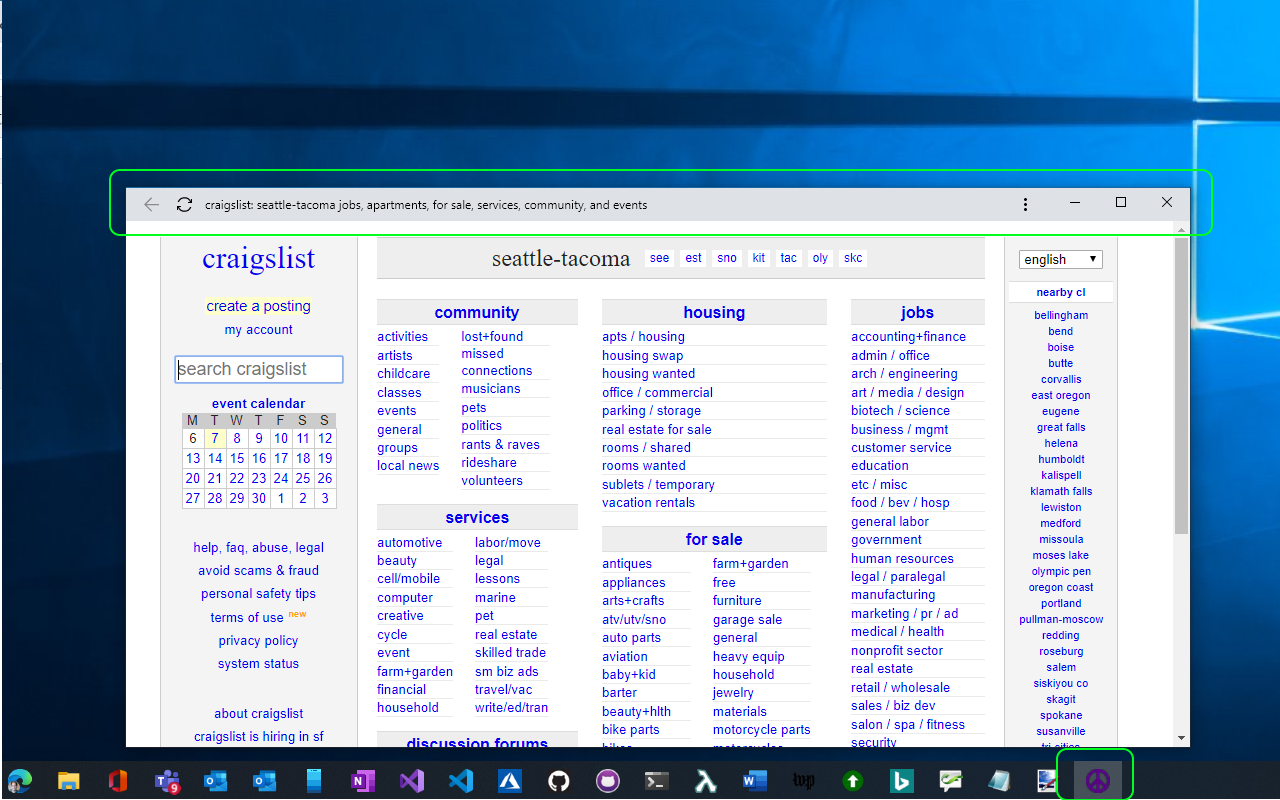
Task: Open 'motorcycle parts' for sale link
Action: pyautogui.click(x=761, y=730)
